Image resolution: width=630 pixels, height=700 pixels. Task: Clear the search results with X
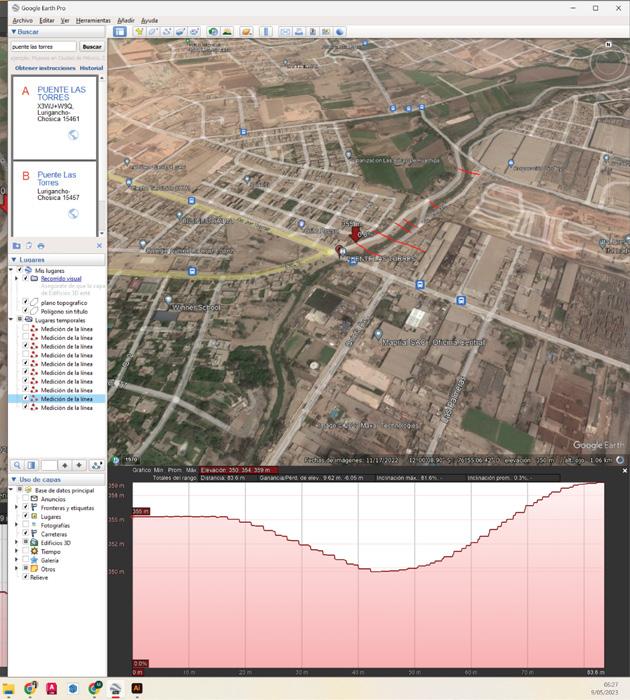tap(99, 246)
